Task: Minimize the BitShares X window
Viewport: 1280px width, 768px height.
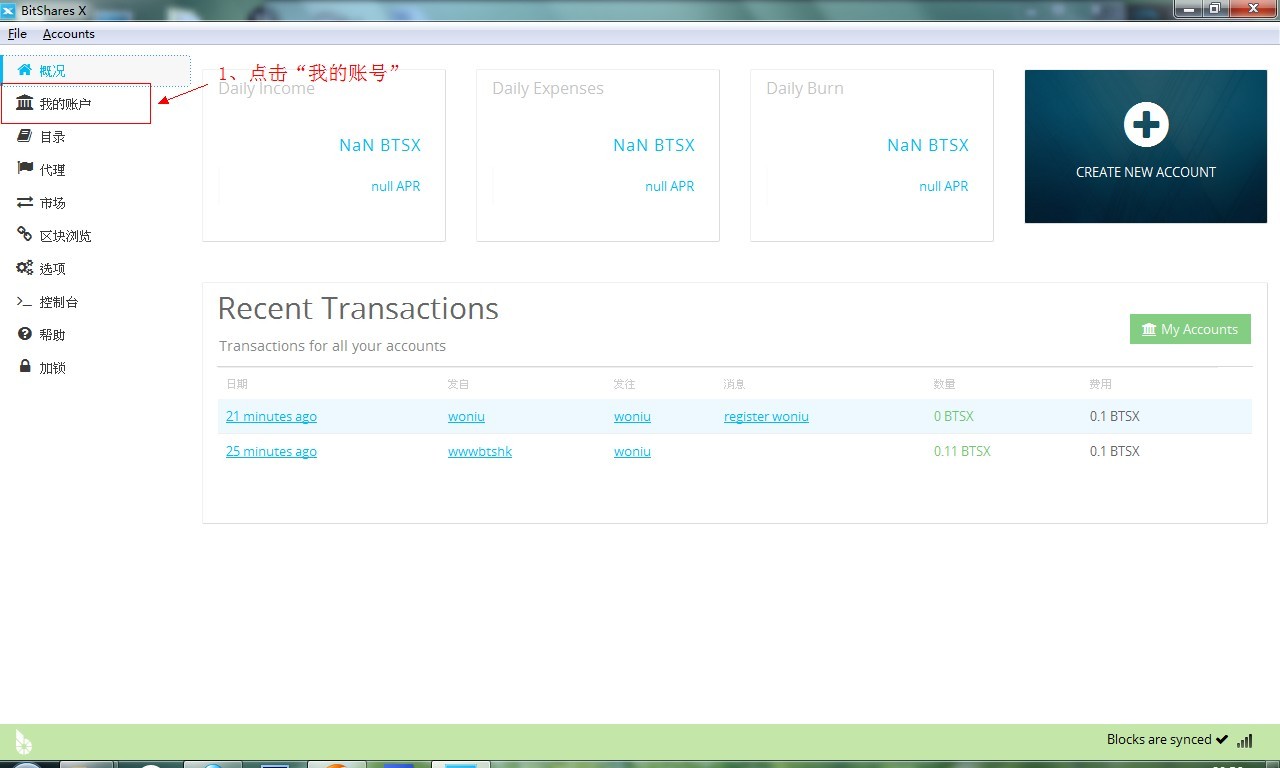Action: click(x=1188, y=8)
